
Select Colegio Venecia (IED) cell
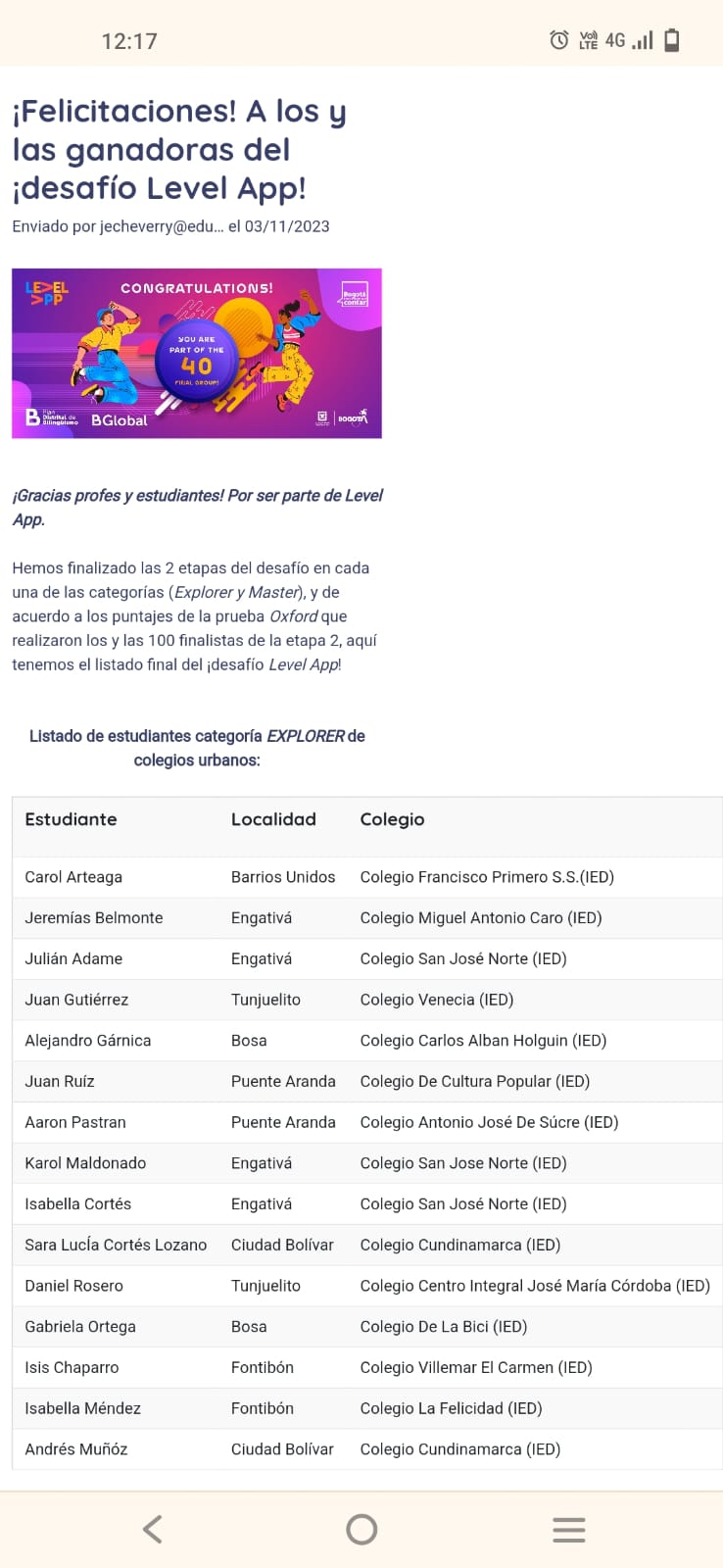click(x=437, y=1000)
